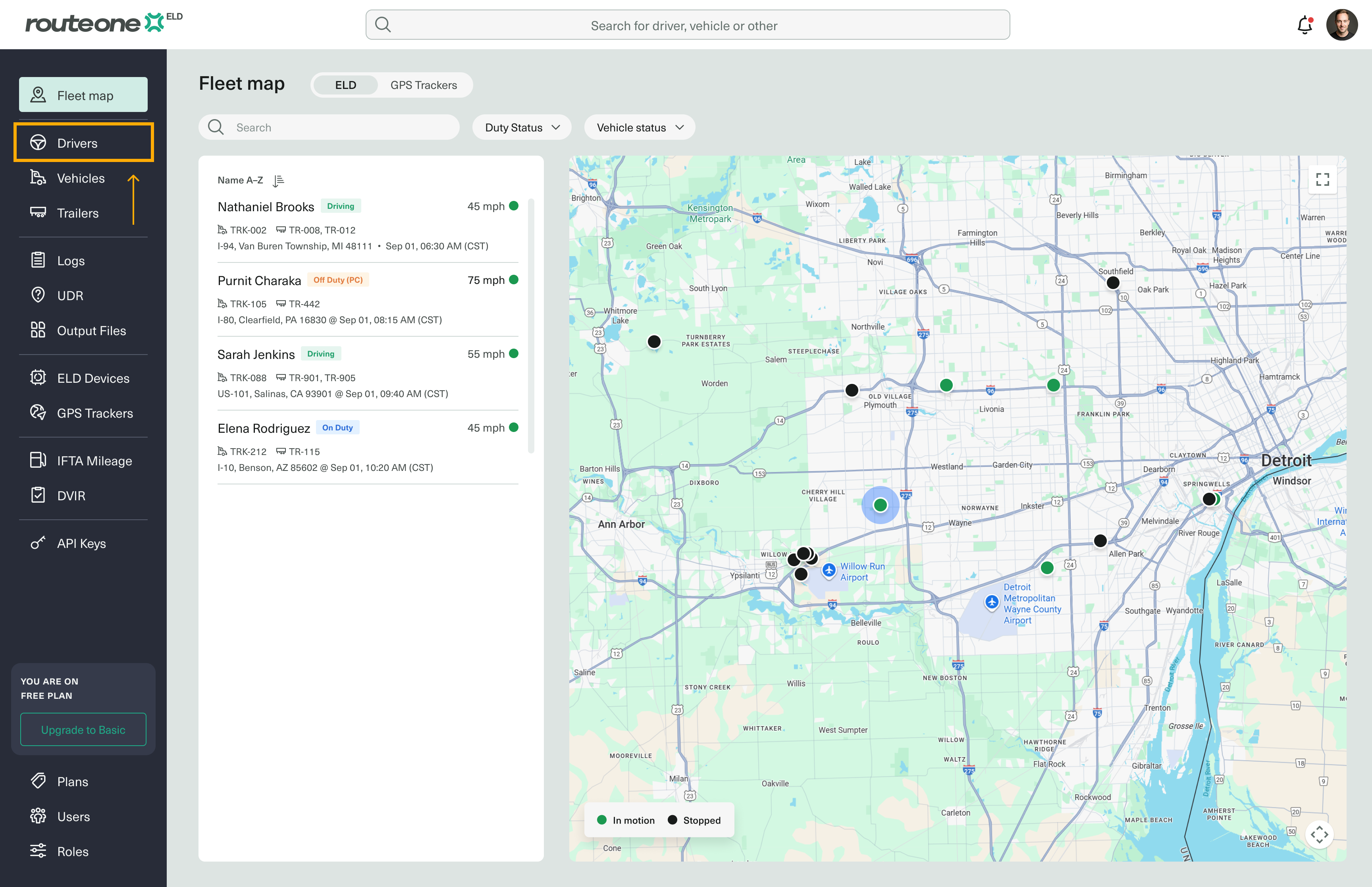Click the stopped marker near Allen Park
This screenshot has height=887, width=1372.
click(1100, 540)
